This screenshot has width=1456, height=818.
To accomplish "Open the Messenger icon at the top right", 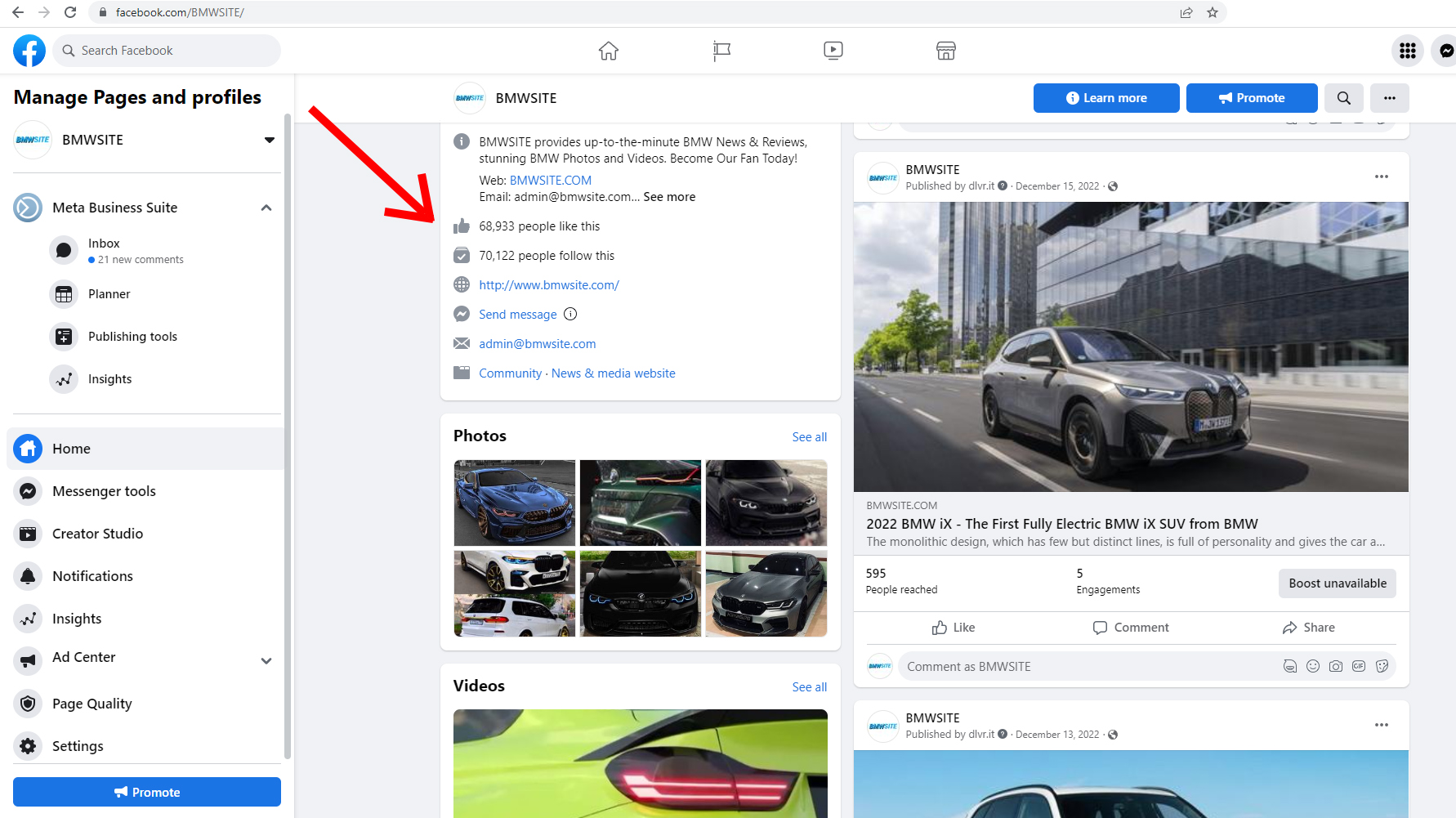I will pos(1445,51).
